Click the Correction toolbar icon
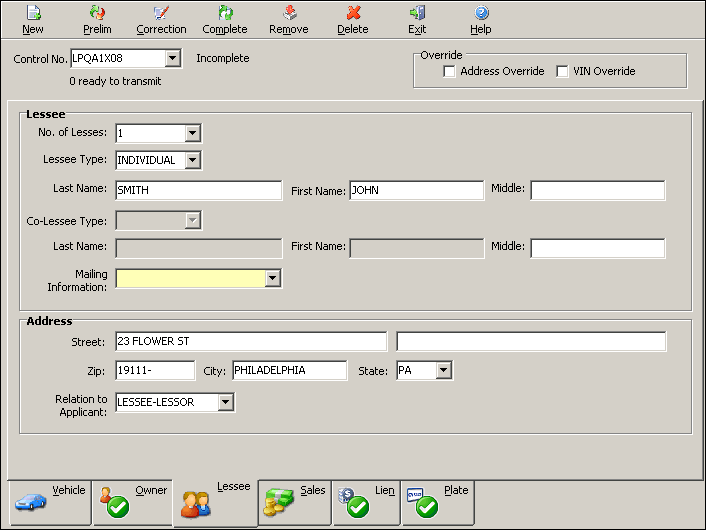Image resolution: width=706 pixels, height=530 pixels. [x=161, y=12]
